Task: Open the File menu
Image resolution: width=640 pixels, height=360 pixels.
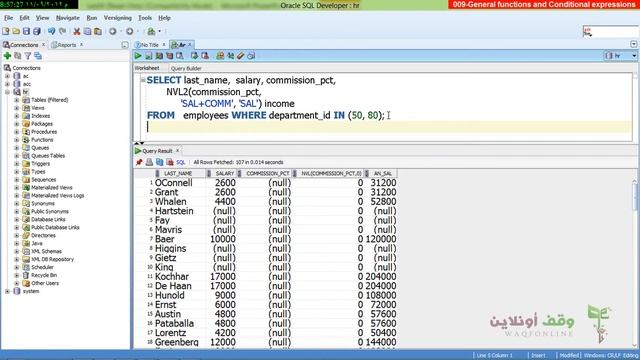Action: [9, 18]
